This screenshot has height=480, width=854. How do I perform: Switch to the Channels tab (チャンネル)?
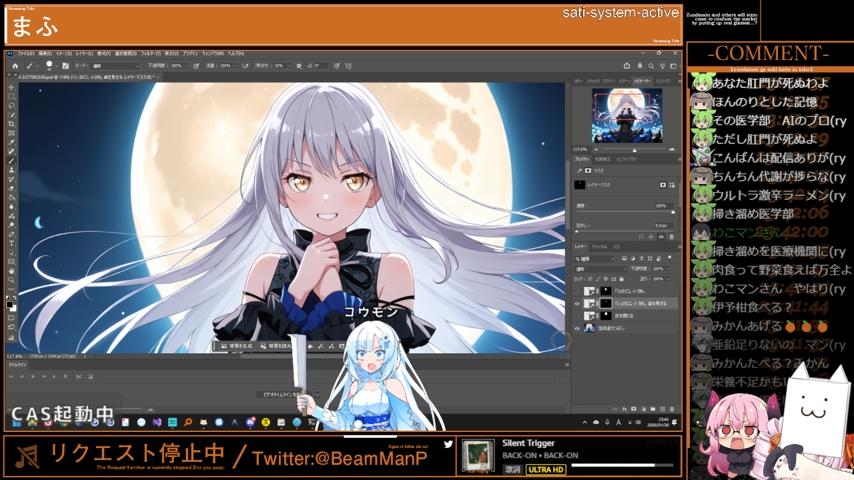[x=599, y=246]
